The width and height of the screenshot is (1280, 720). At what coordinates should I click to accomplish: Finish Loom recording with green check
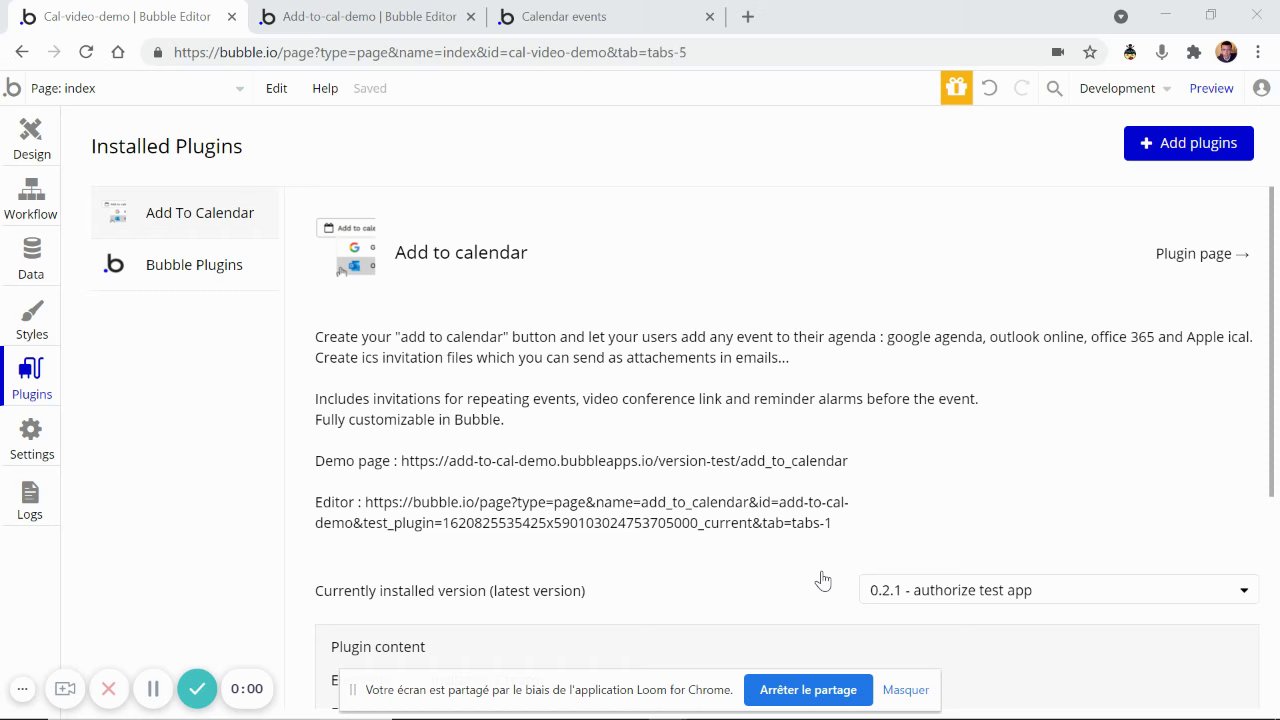coord(197,689)
